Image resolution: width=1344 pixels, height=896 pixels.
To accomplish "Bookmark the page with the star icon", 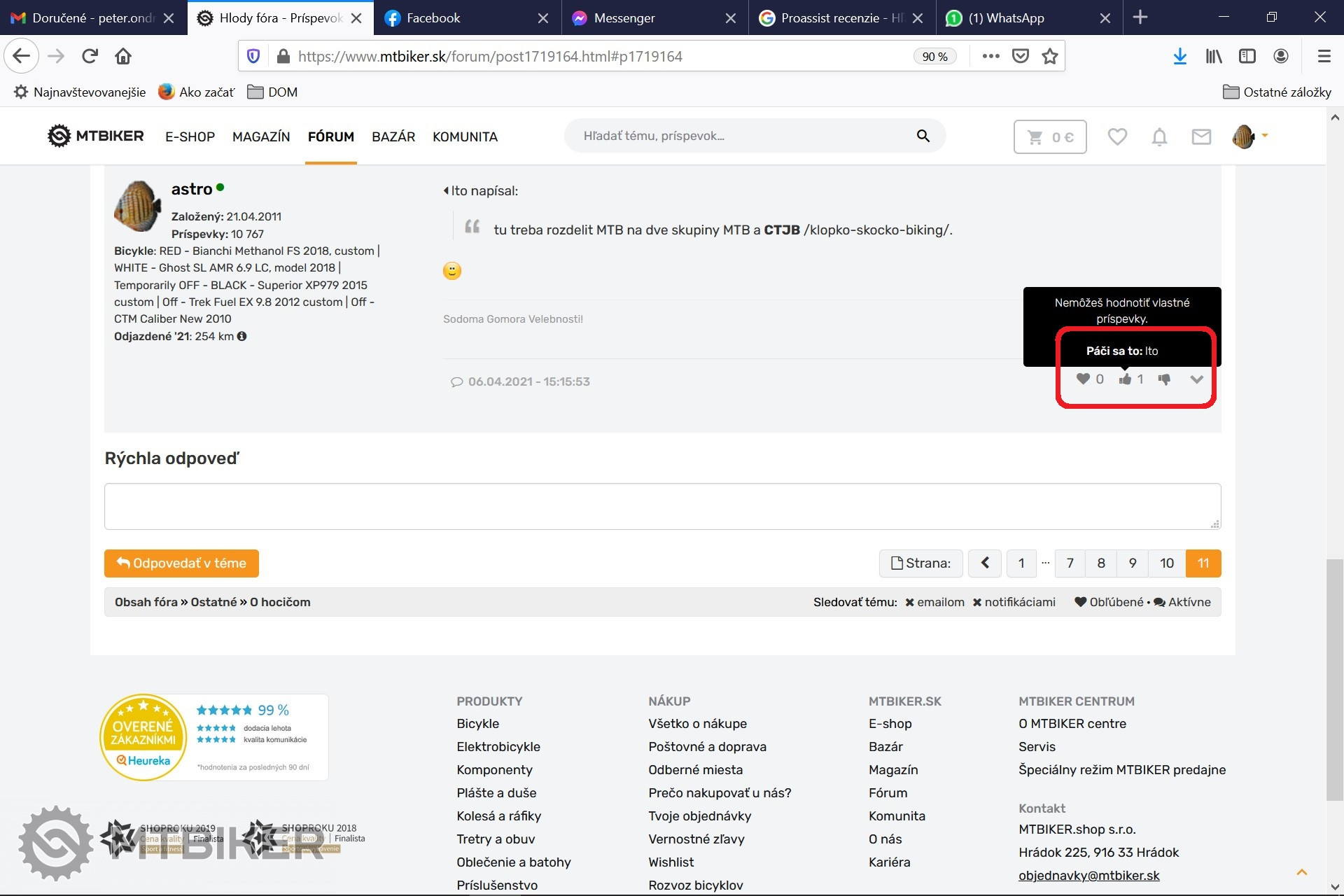I will (1049, 57).
